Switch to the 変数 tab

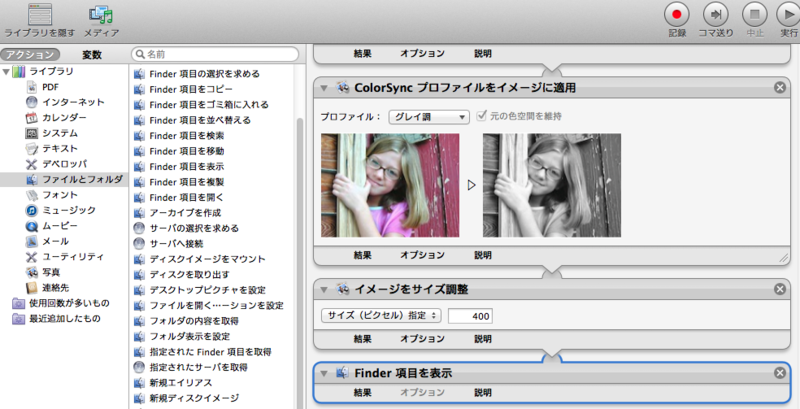click(92, 55)
